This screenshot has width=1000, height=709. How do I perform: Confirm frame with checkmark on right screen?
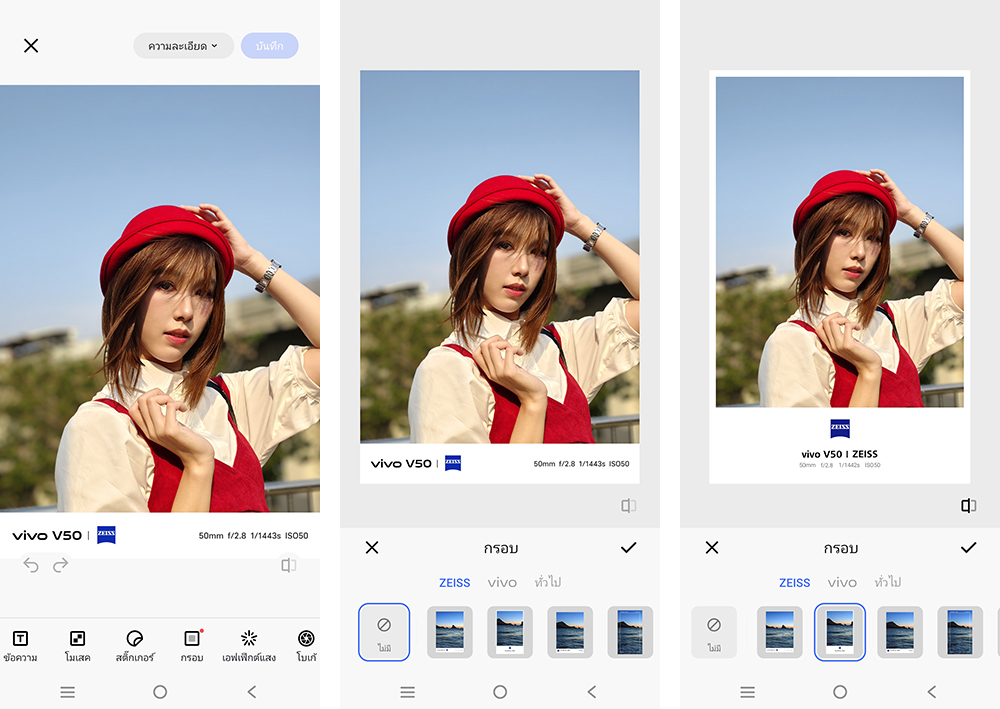coord(968,548)
